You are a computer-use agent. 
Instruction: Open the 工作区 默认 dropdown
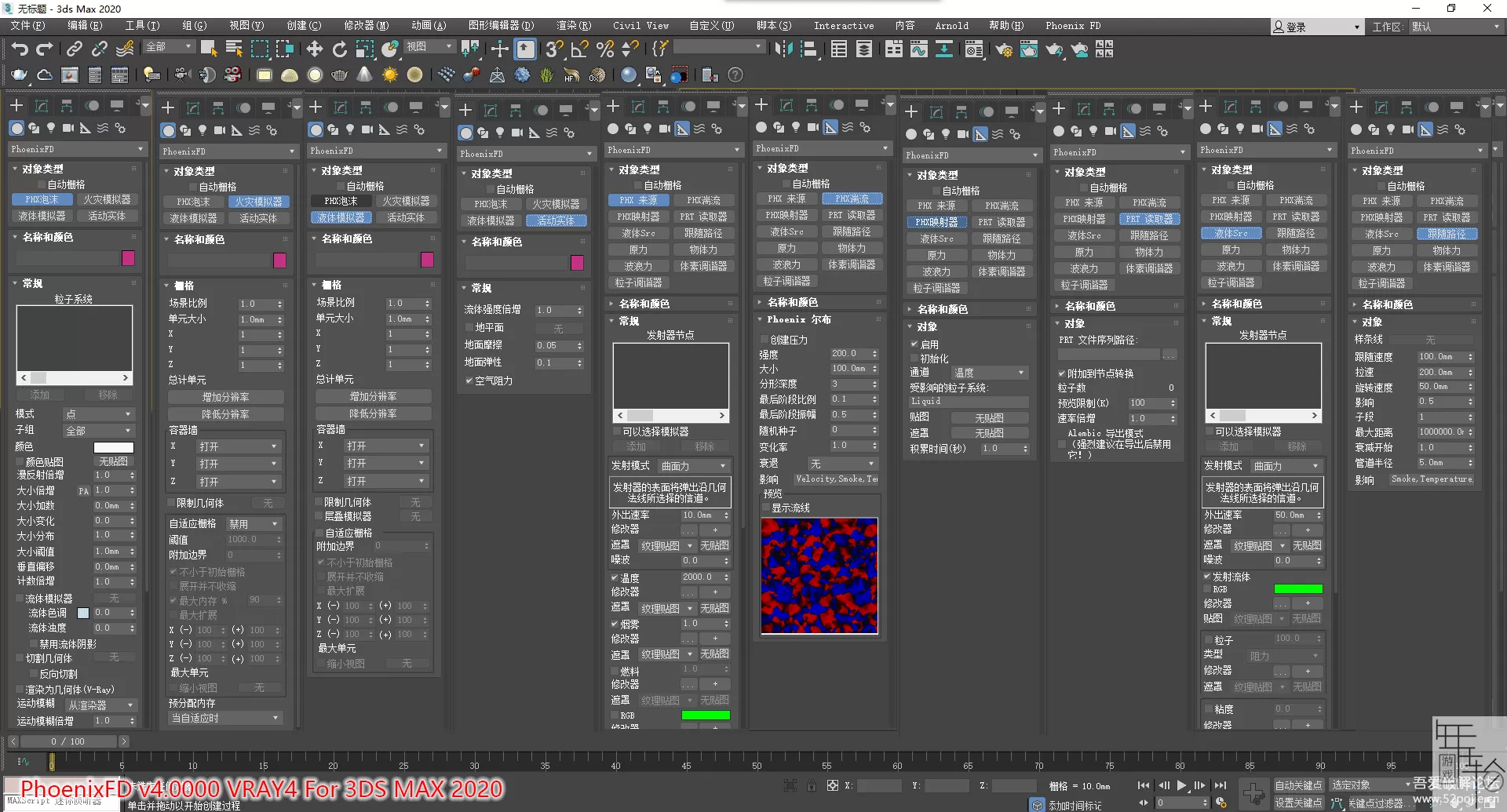[x=1455, y=27]
